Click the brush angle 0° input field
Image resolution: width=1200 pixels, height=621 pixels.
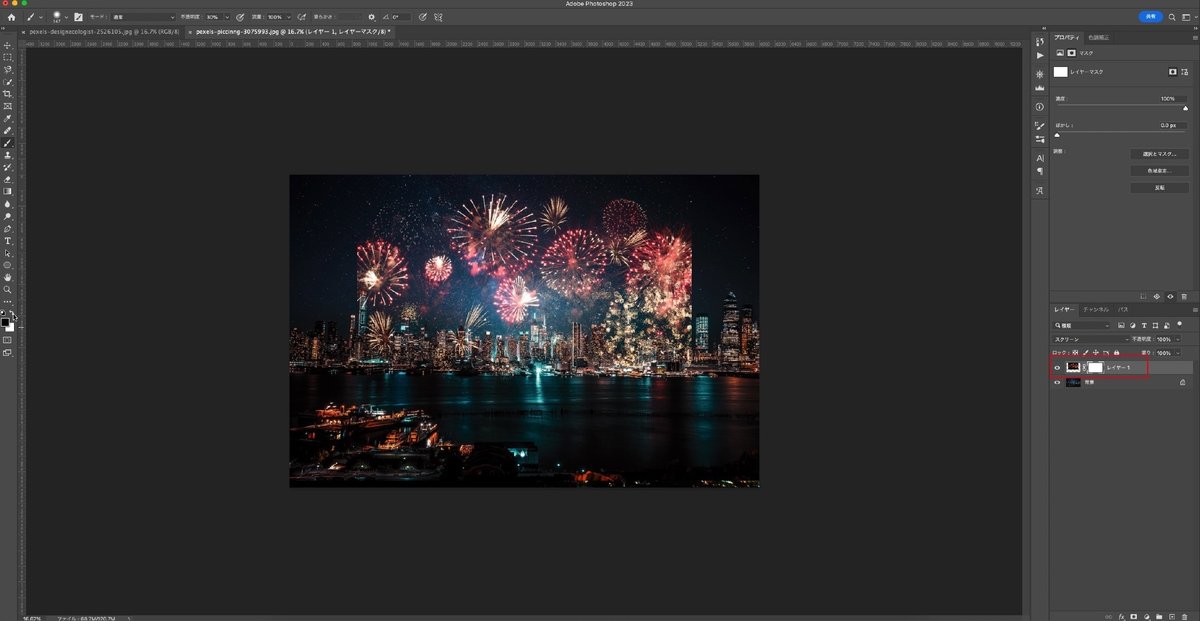pos(401,17)
